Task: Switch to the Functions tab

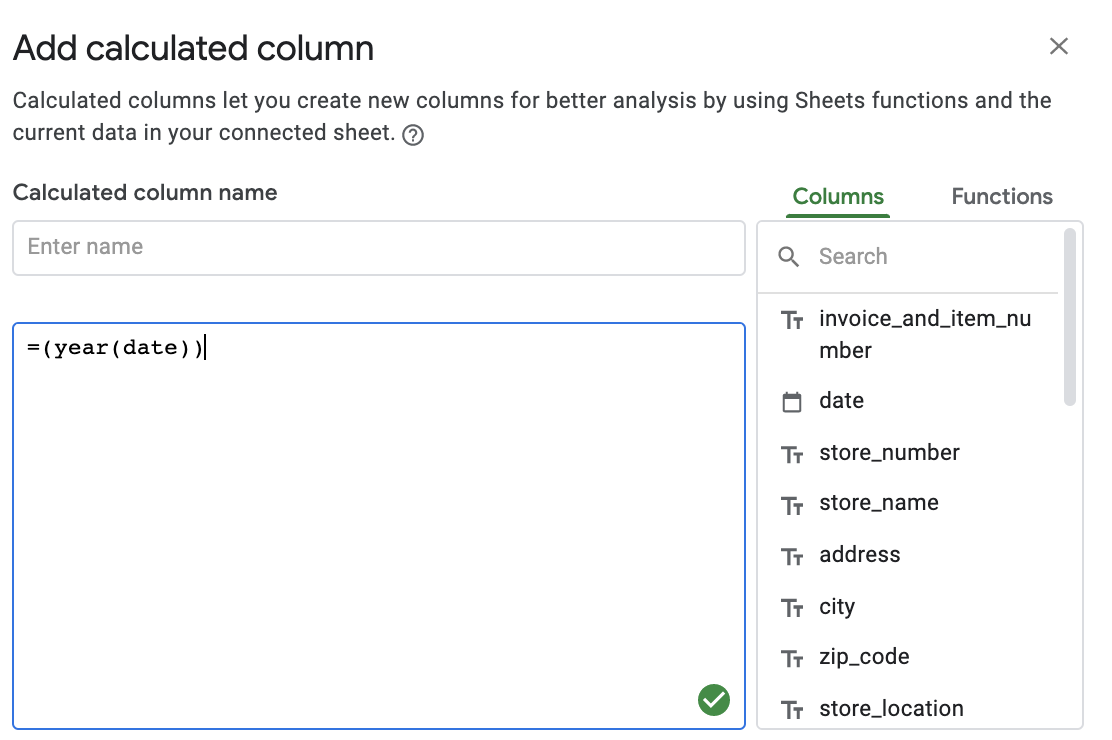Action: coord(1001,197)
